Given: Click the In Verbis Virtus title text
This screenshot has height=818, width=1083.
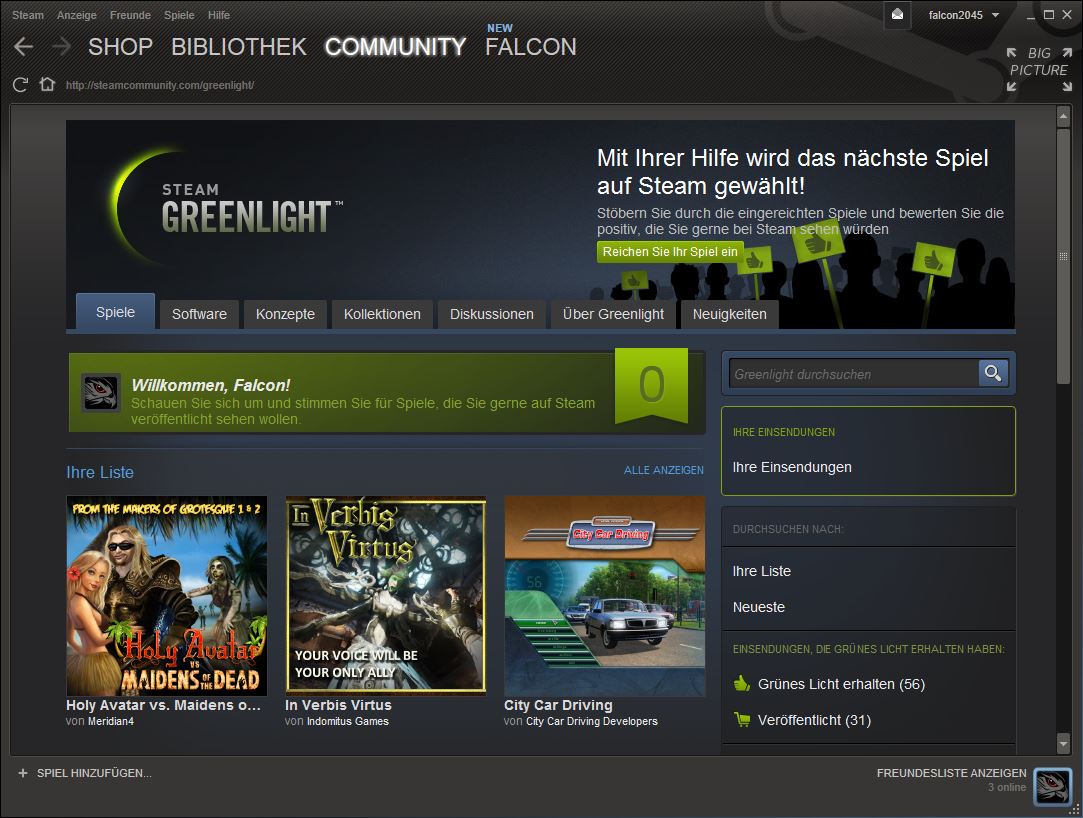Looking at the screenshot, I should (338, 705).
